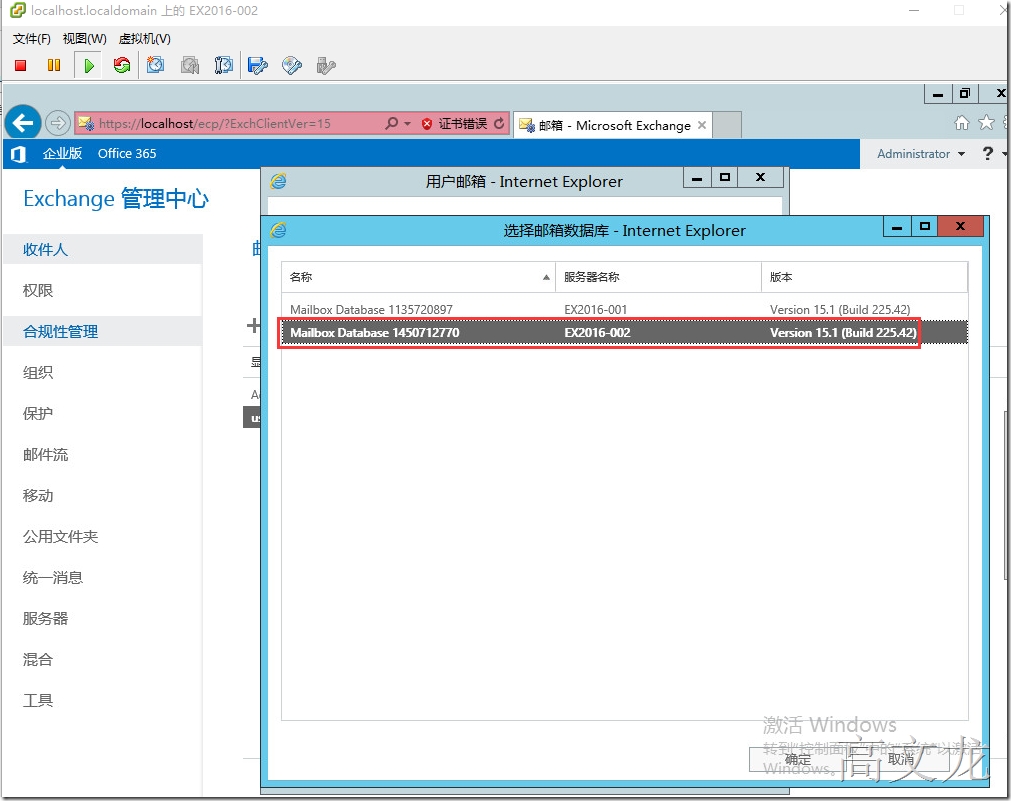Click the USB device connect icon

coord(326,65)
